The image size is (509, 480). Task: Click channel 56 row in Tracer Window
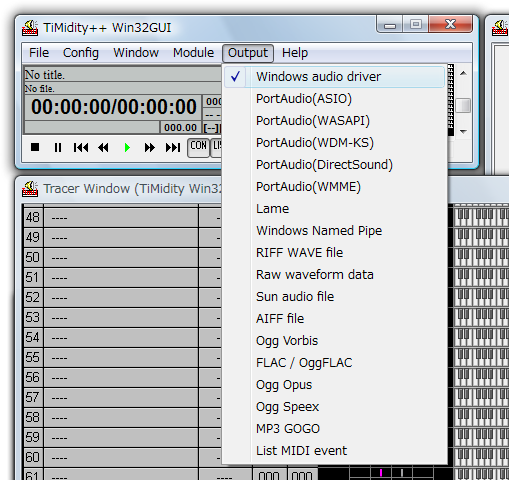(x=123, y=378)
